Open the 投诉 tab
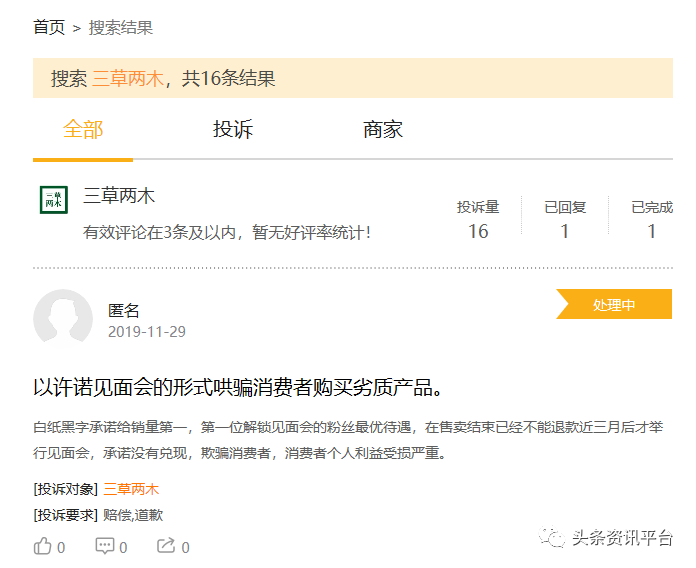 point(233,130)
